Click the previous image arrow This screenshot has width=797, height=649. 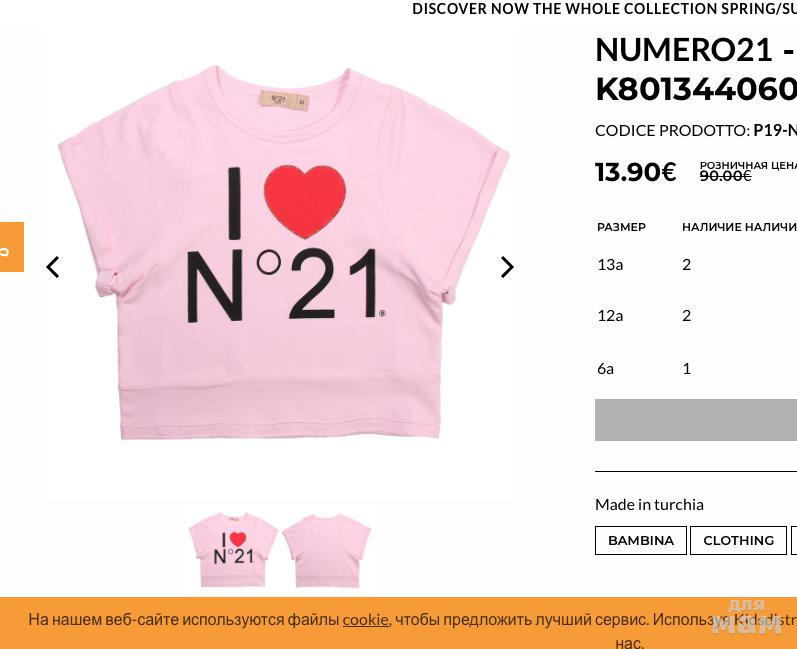click(x=53, y=267)
